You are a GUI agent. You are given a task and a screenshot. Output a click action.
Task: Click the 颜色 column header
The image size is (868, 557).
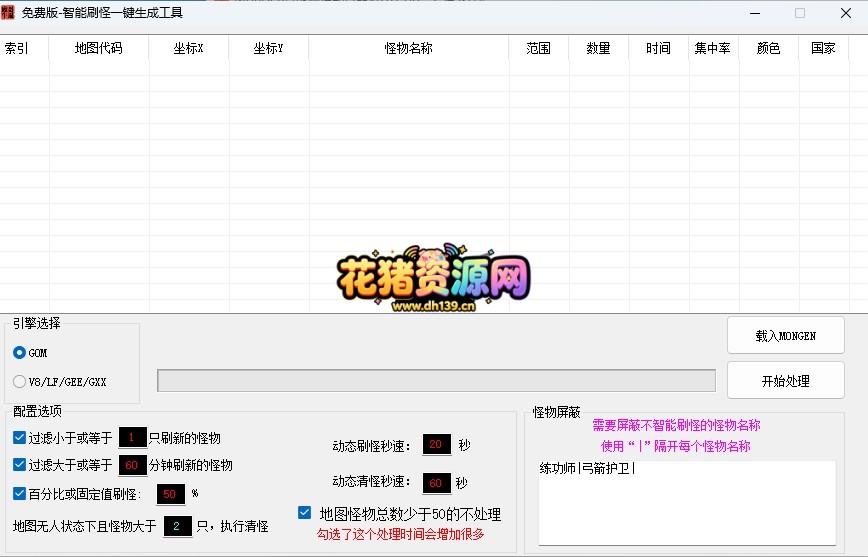[768, 48]
